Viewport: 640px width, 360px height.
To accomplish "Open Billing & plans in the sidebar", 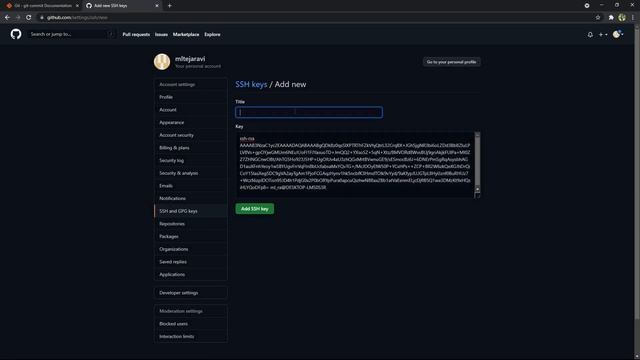I will point(191,148).
